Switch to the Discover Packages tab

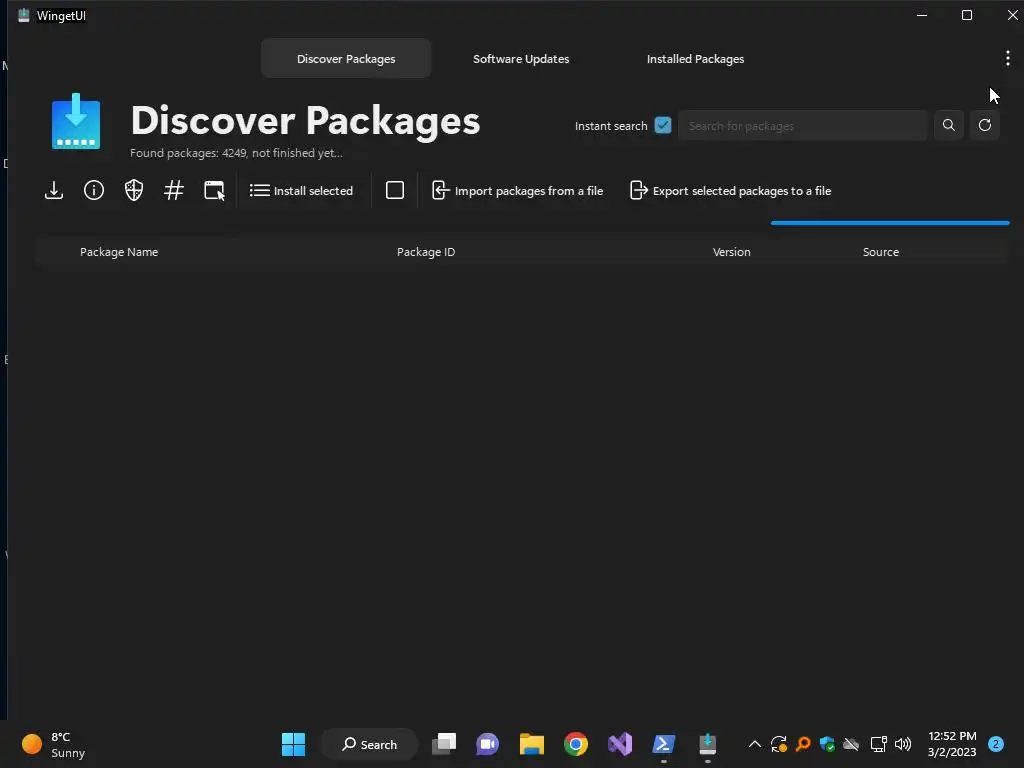(x=346, y=59)
